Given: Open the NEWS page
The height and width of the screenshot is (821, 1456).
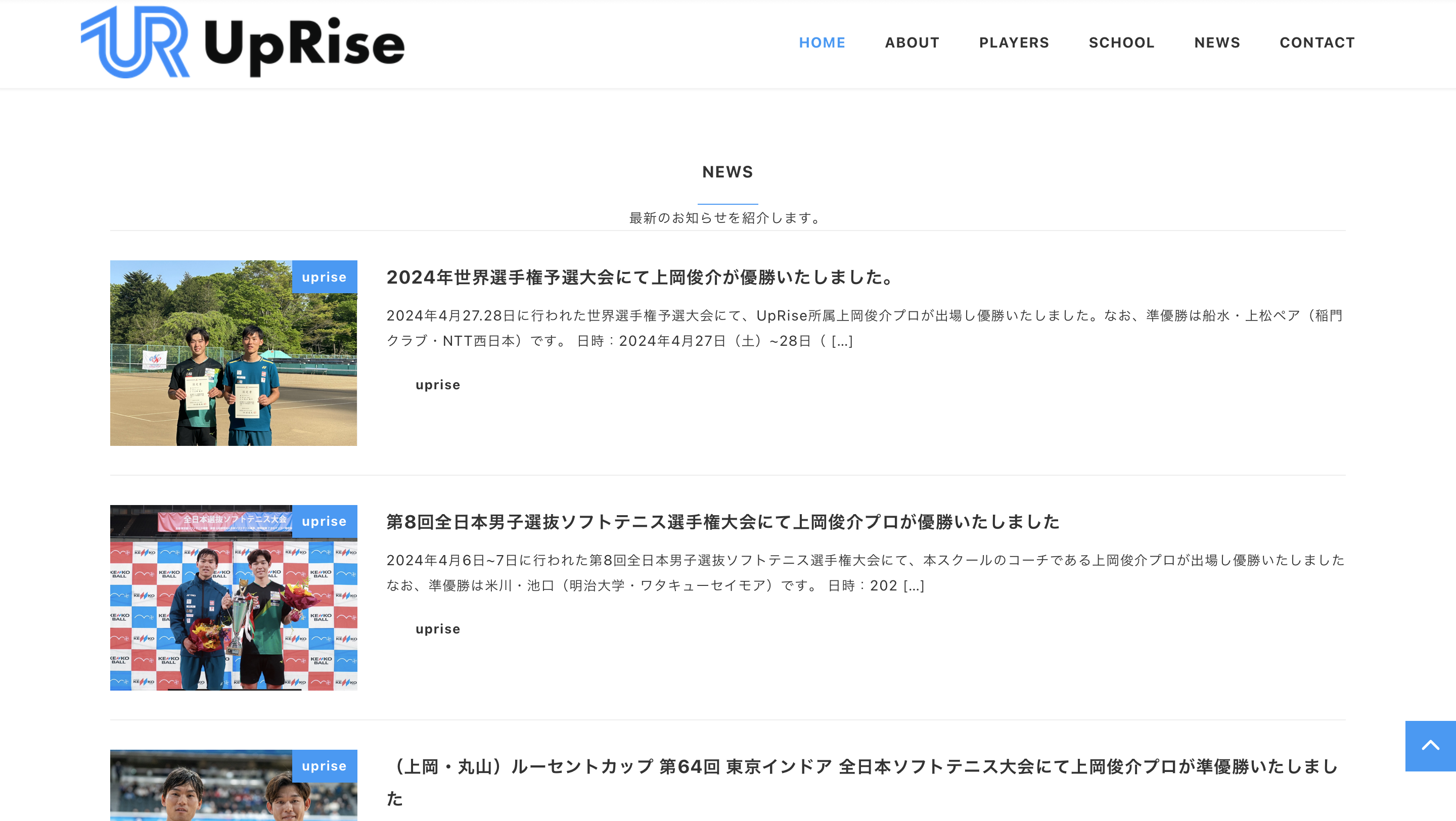Looking at the screenshot, I should coord(1217,42).
